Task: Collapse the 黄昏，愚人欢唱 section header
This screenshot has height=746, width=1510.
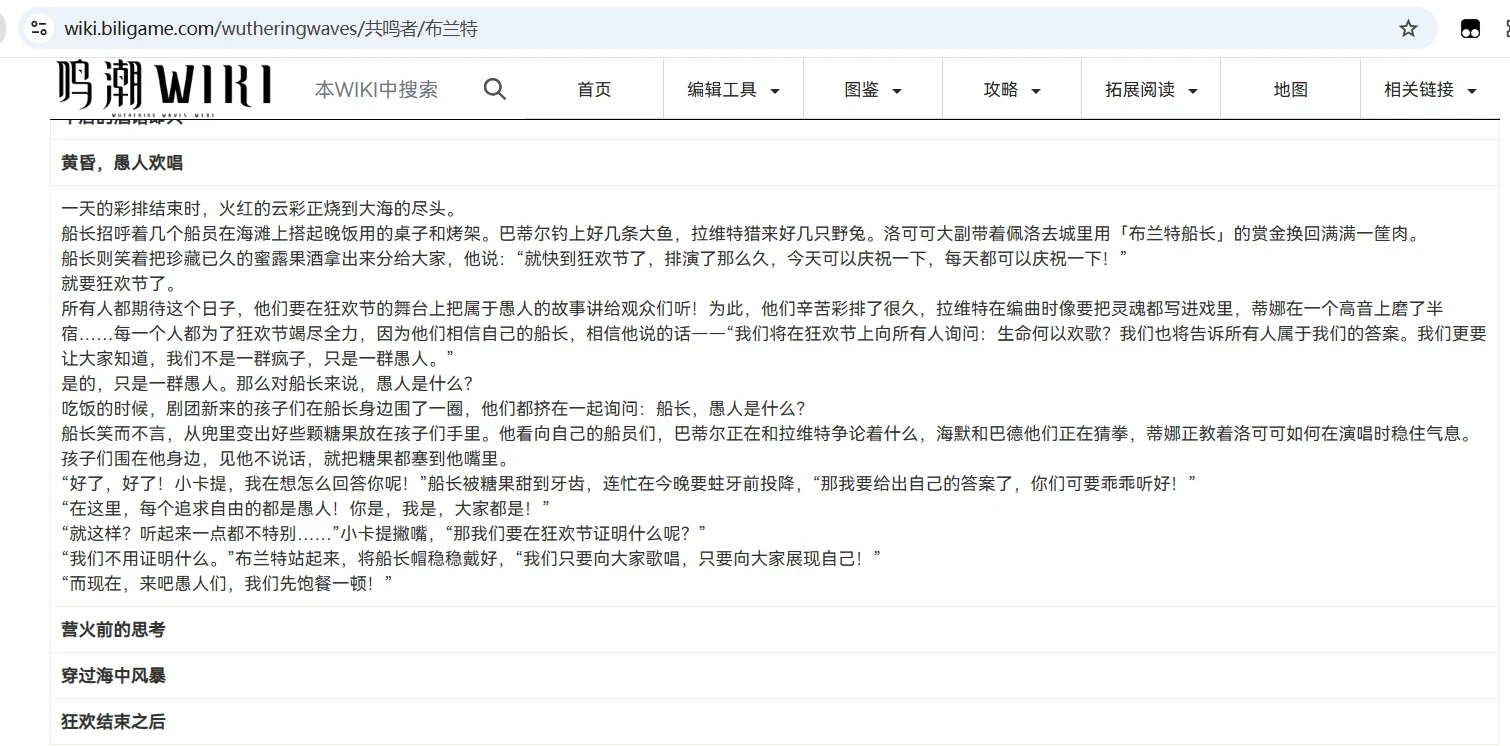Action: point(122,163)
